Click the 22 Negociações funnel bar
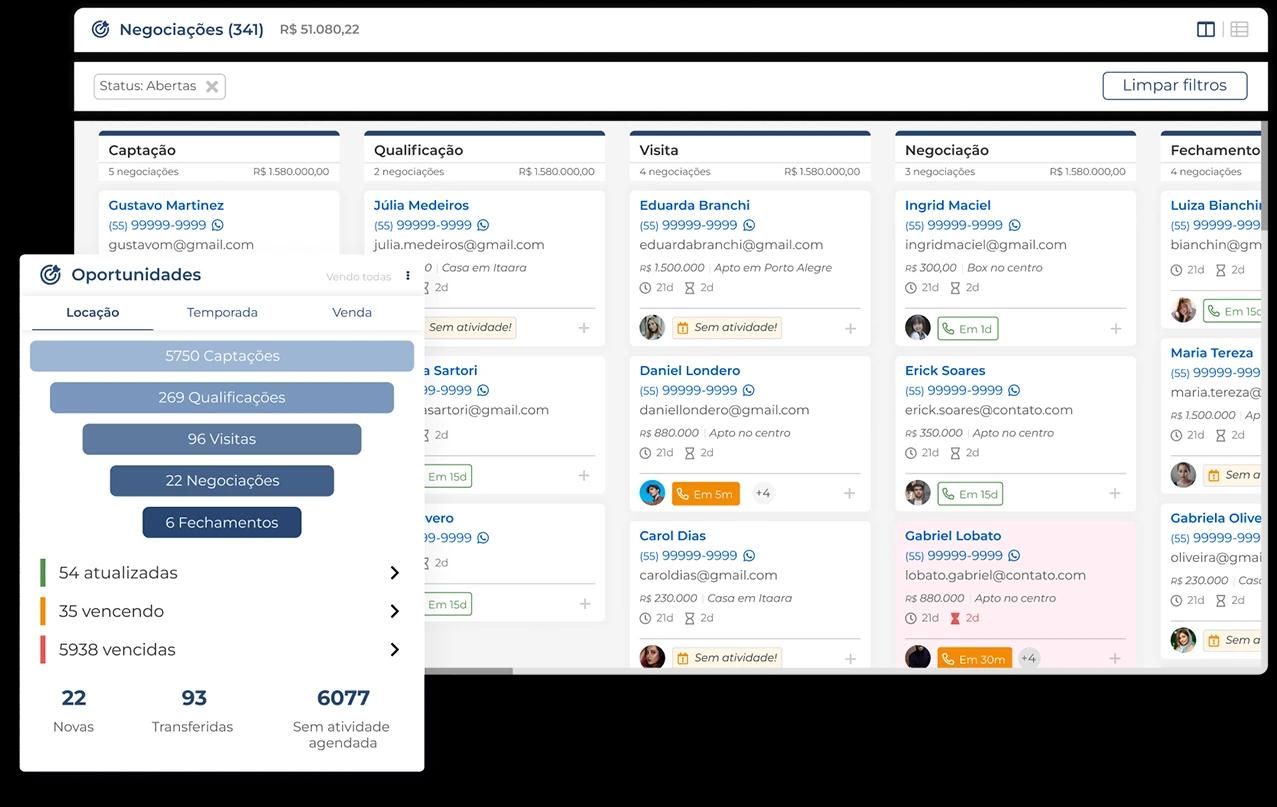 (x=222, y=481)
